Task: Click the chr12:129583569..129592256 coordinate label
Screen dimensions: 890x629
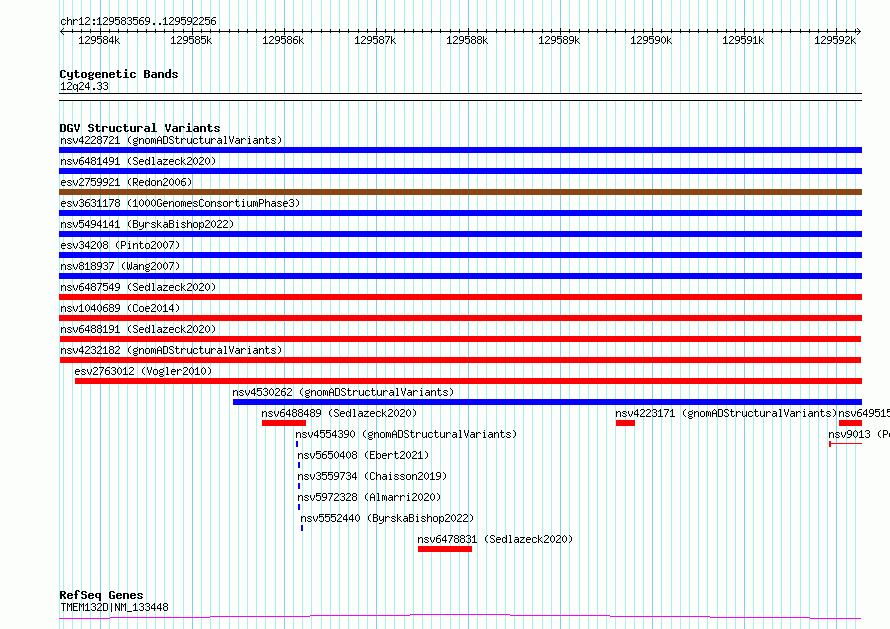Action: (x=138, y=21)
